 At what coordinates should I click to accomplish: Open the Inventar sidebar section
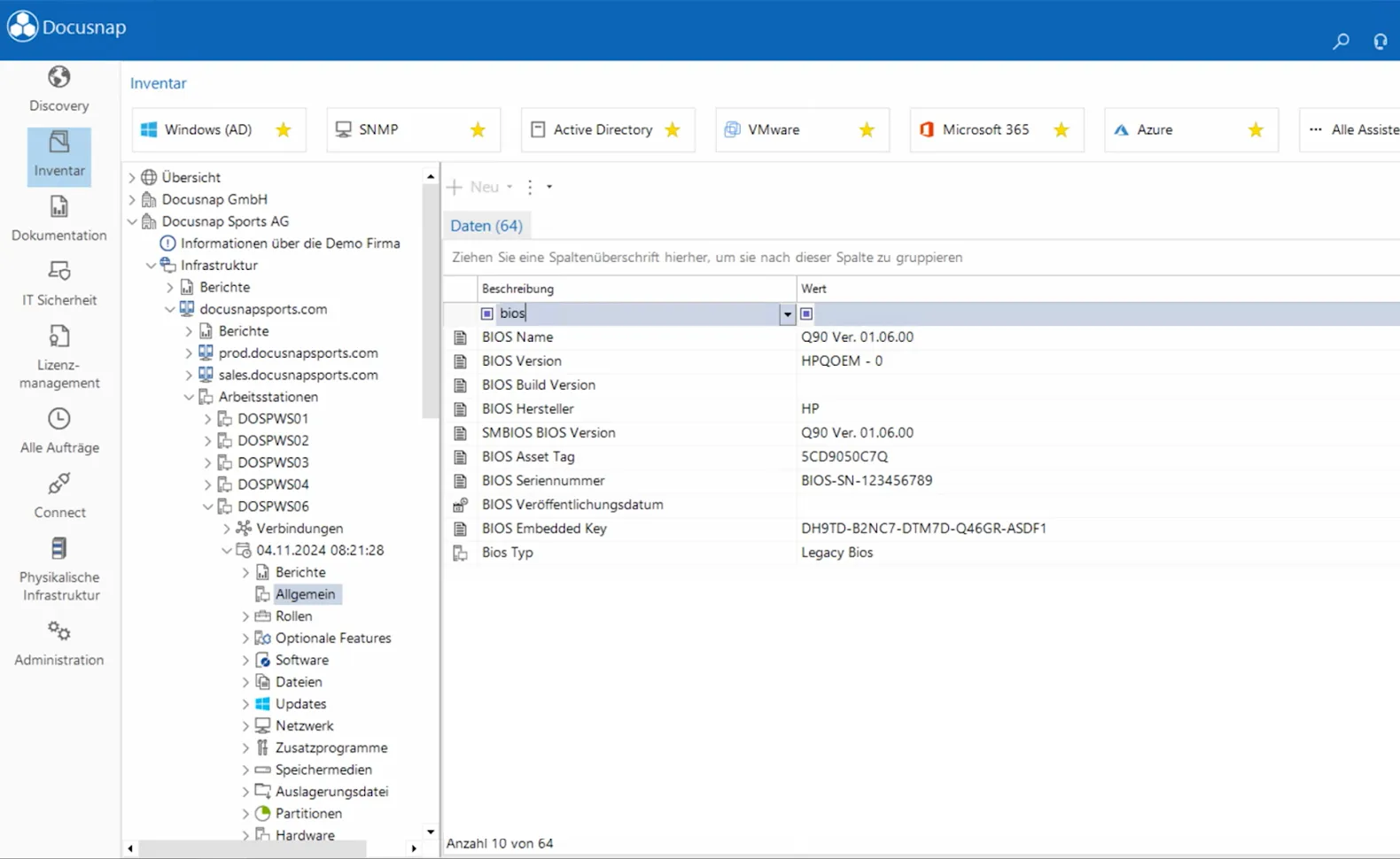pyautogui.click(x=58, y=156)
